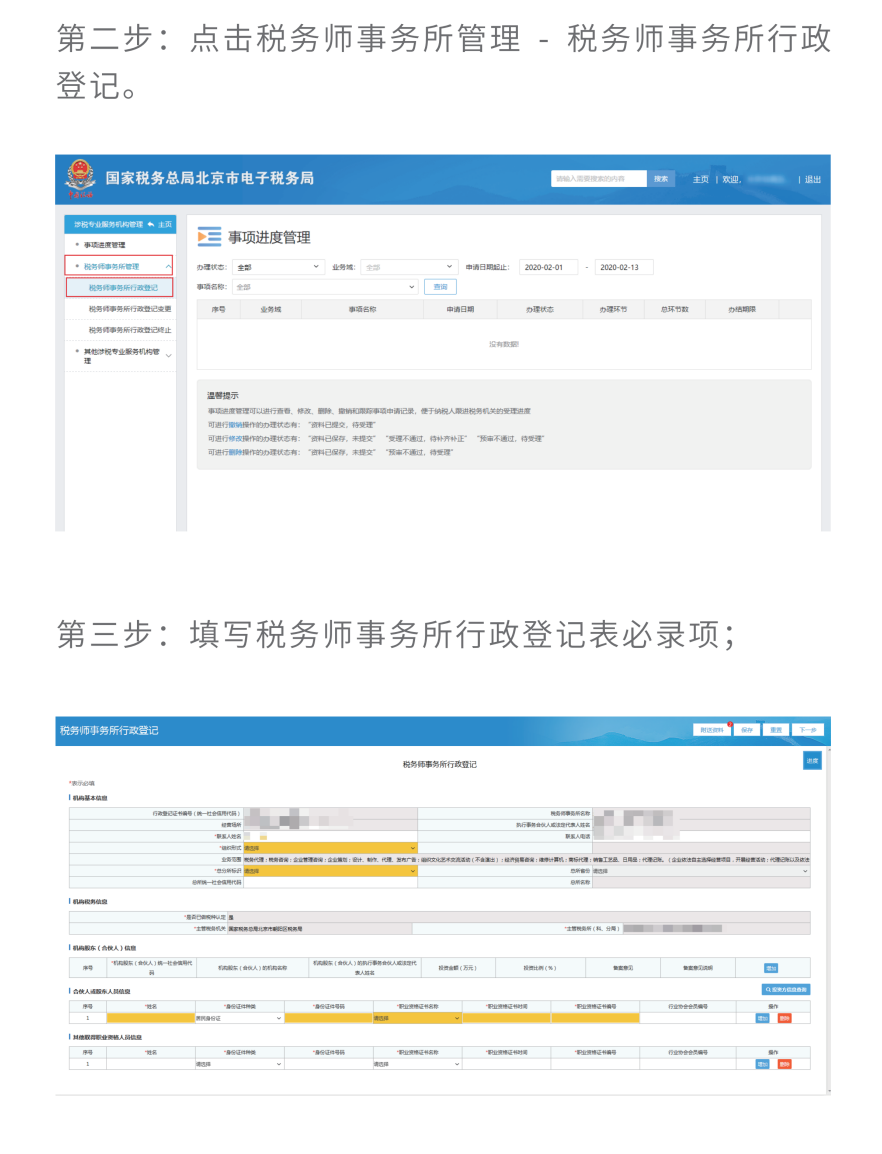The height and width of the screenshot is (1154, 882).
Task: Open the 总分所标识 yellow dropdown
Action: click(330, 871)
